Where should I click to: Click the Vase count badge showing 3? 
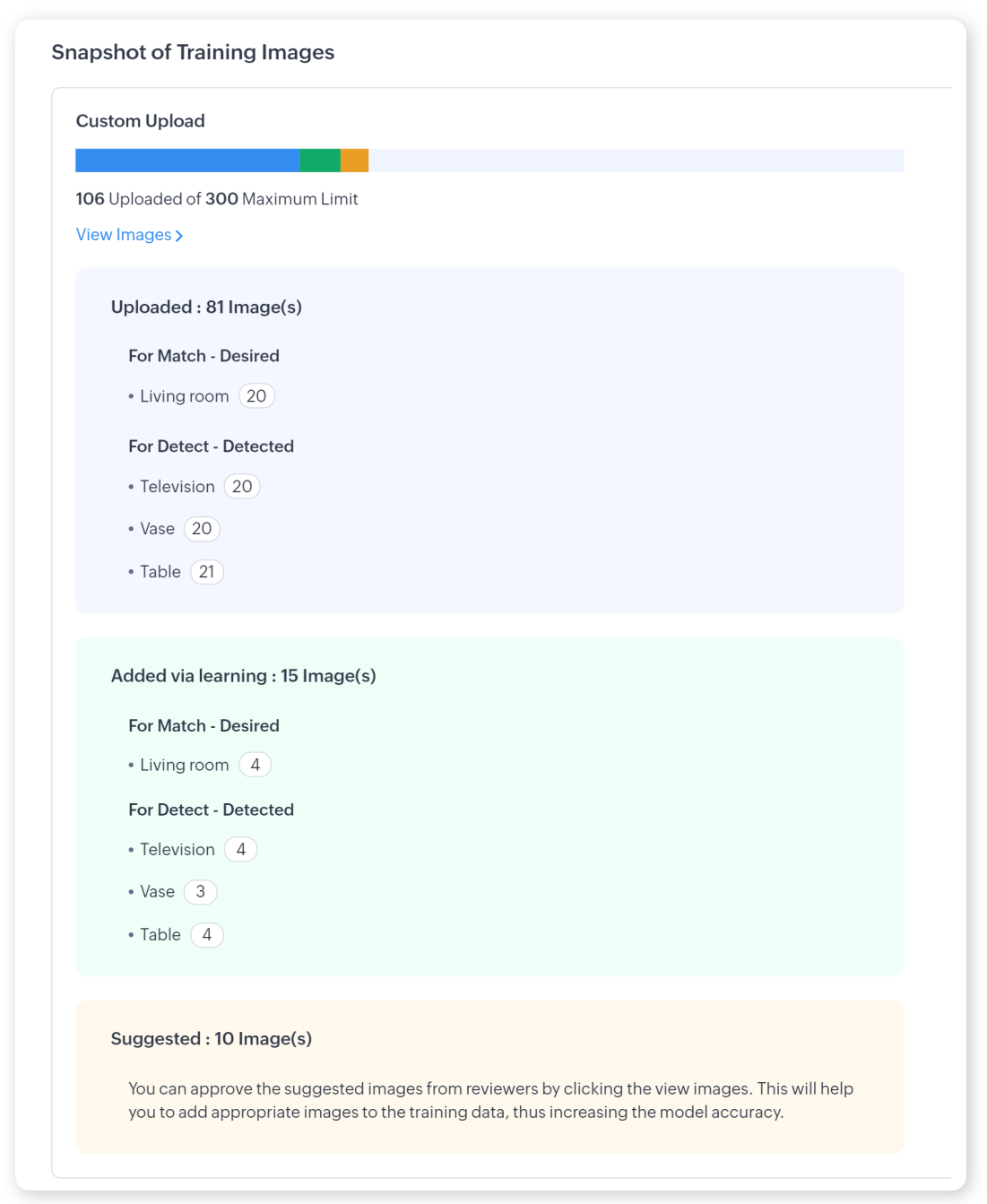[201, 892]
